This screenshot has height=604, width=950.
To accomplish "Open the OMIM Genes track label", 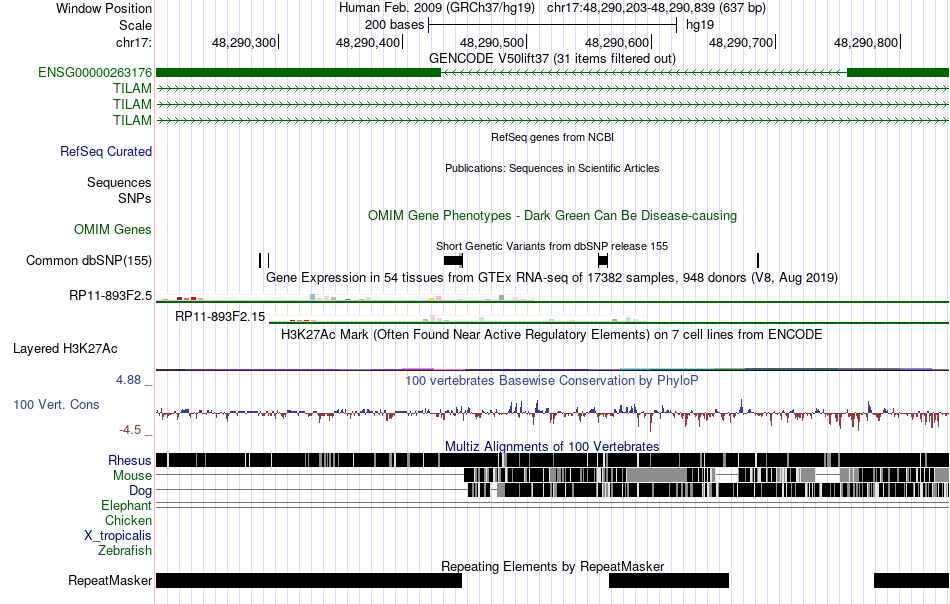I will coord(113,230).
